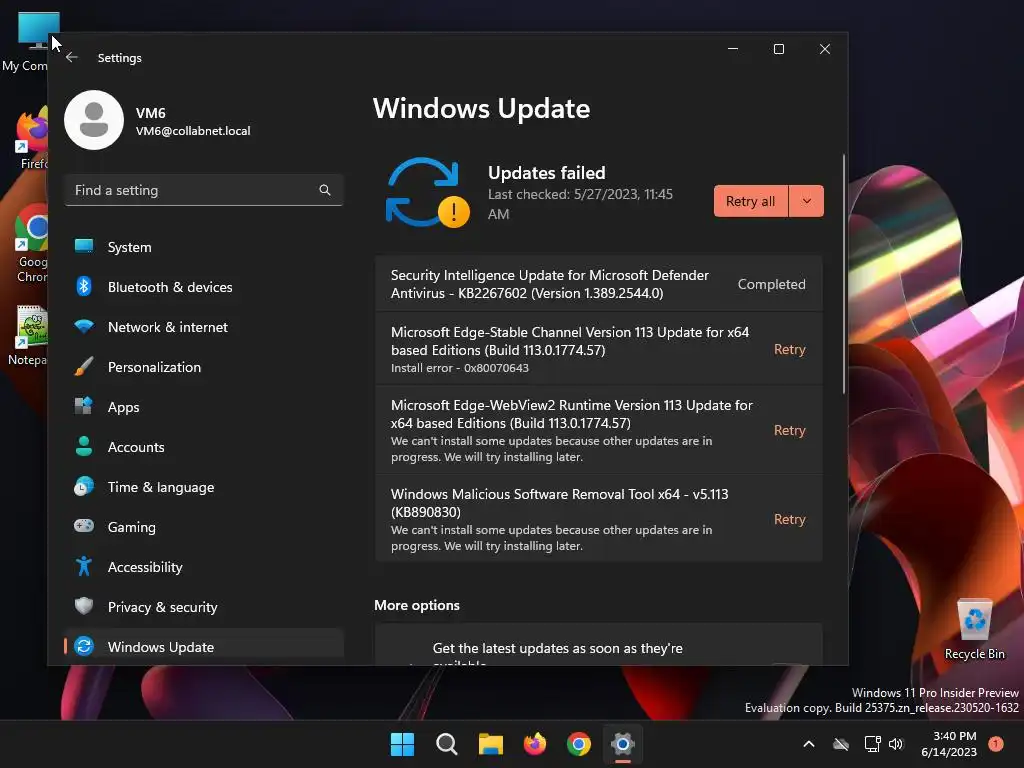Click the Updates failed heading
The width and height of the screenshot is (1024, 768).
tap(547, 173)
